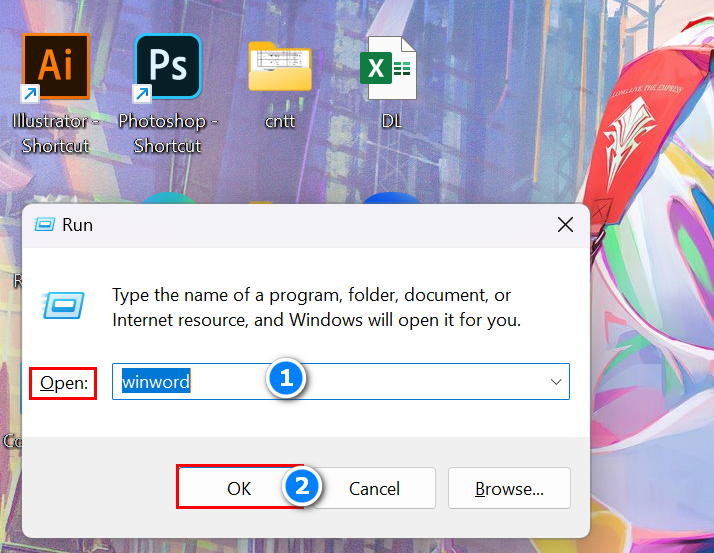Expand the Open combo box dropdown arrow

click(x=555, y=382)
